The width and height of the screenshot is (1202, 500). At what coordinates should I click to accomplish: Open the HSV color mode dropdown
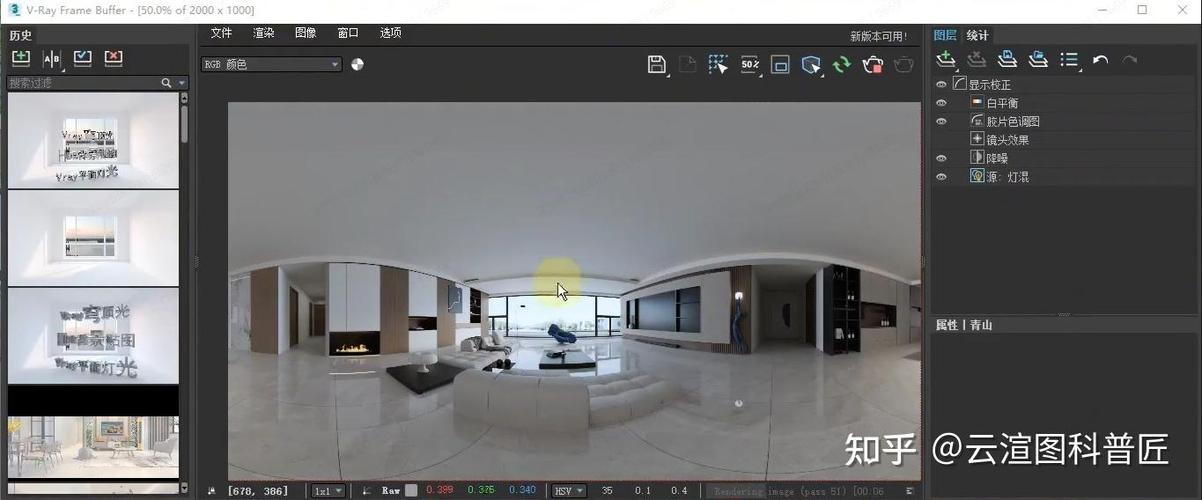click(x=568, y=491)
